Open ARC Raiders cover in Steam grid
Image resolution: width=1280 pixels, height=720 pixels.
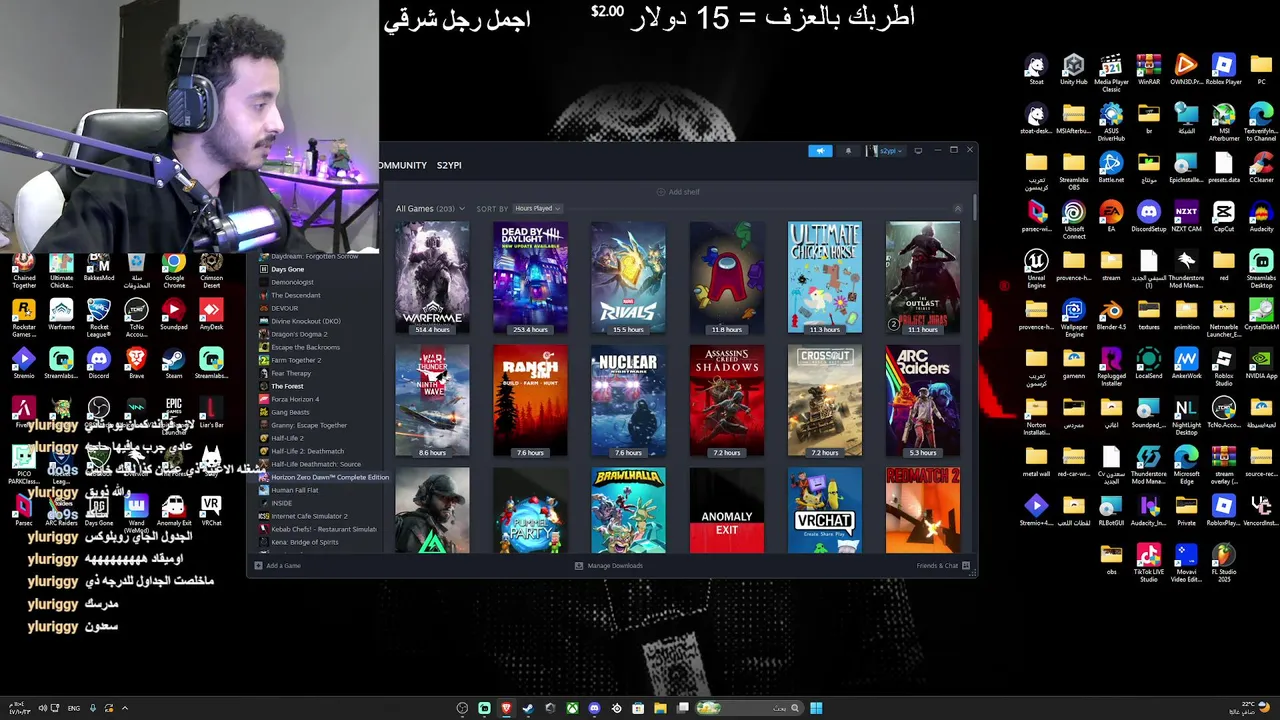pos(923,401)
